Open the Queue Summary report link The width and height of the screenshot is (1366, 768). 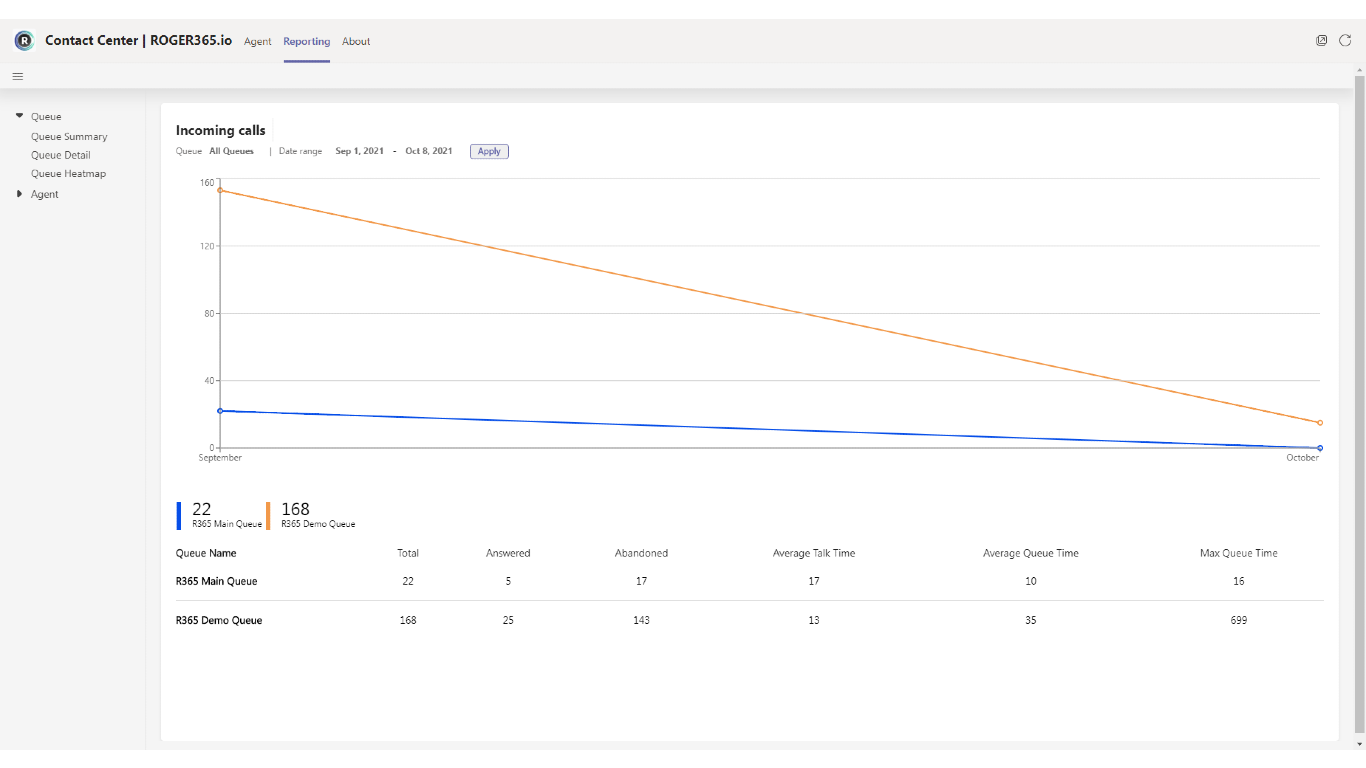pyautogui.click(x=69, y=137)
